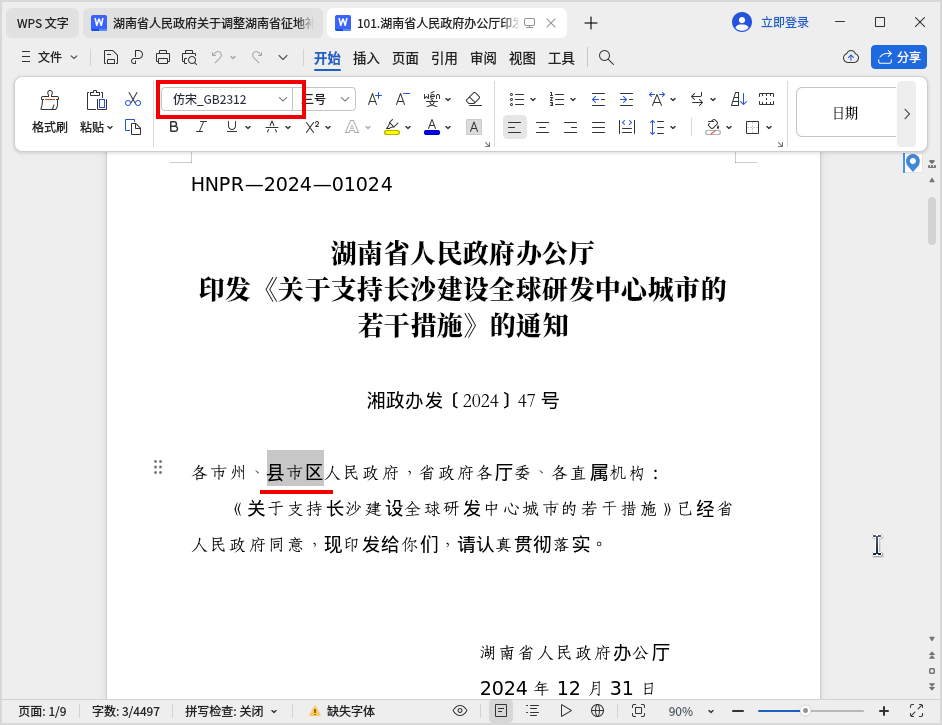Click the yellow highlight color swatch

coord(392,127)
